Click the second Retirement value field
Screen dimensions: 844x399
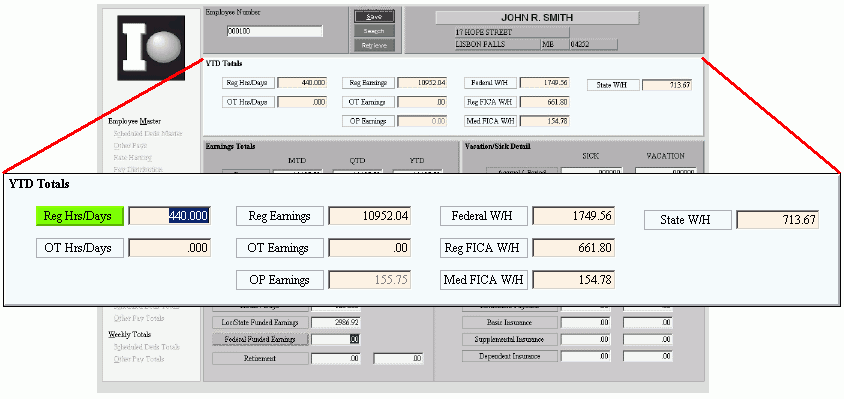tap(398, 358)
